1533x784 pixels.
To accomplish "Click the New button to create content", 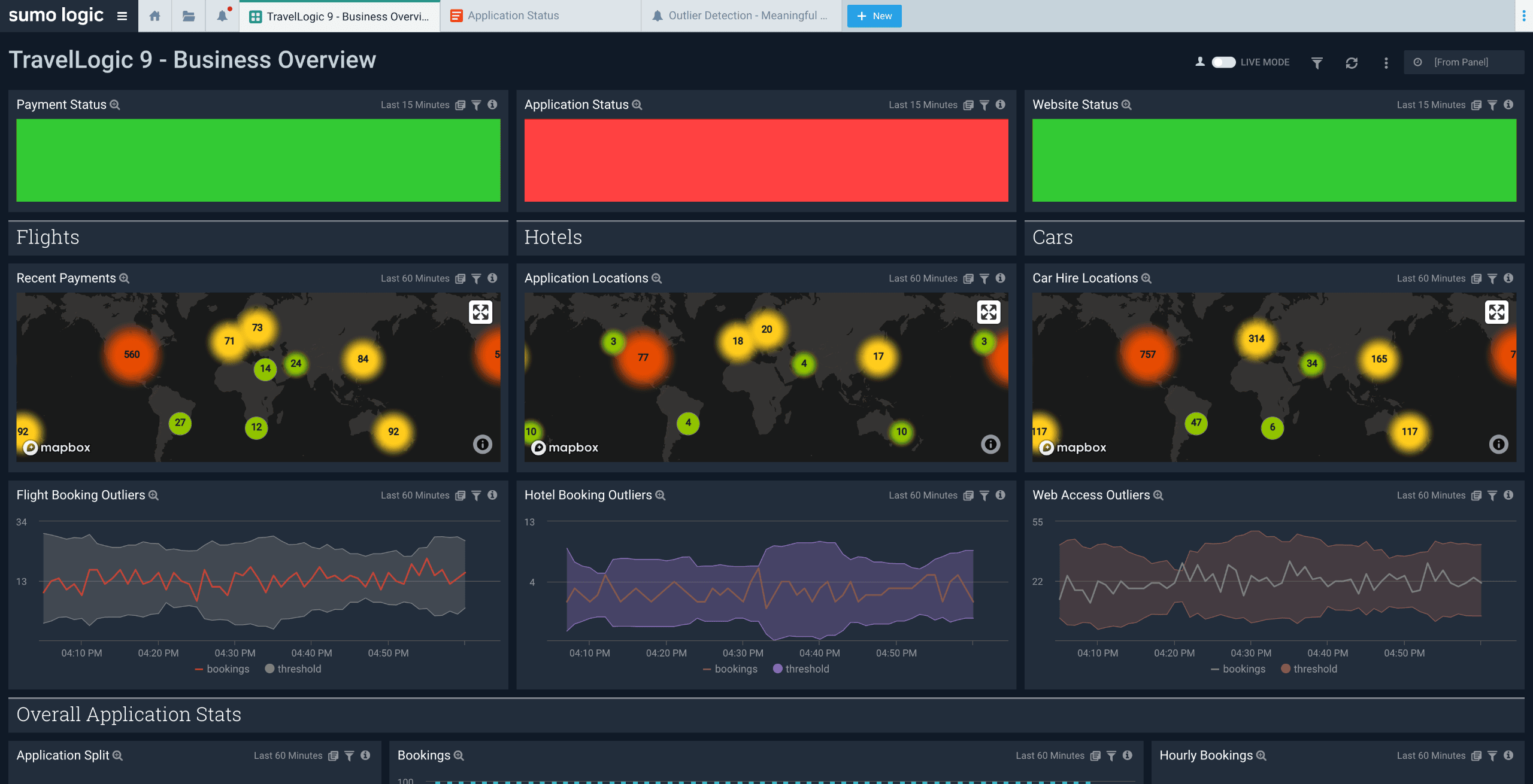I will [874, 16].
